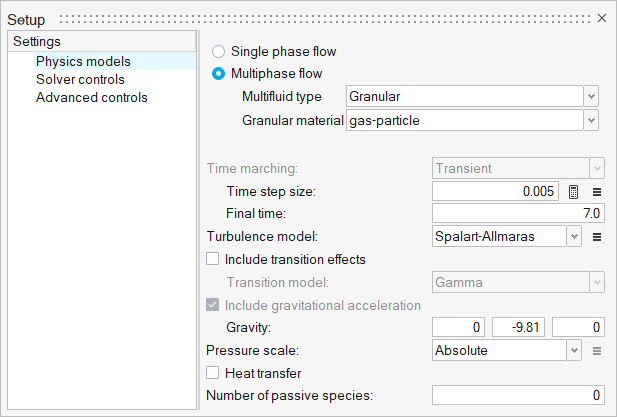Enable the Heat transfer checkbox

click(213, 373)
